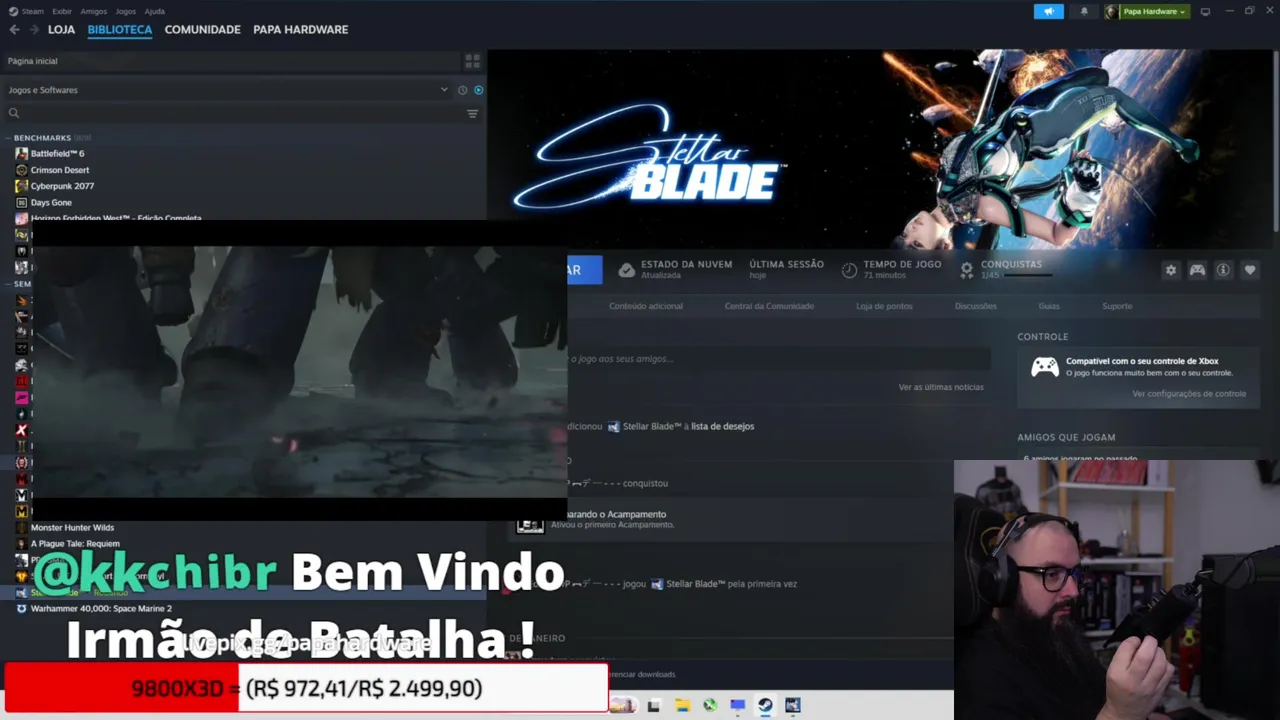Viewport: 1280px width, 720px height.
Task: Click the achievements progress bar
Action: 1026,274
